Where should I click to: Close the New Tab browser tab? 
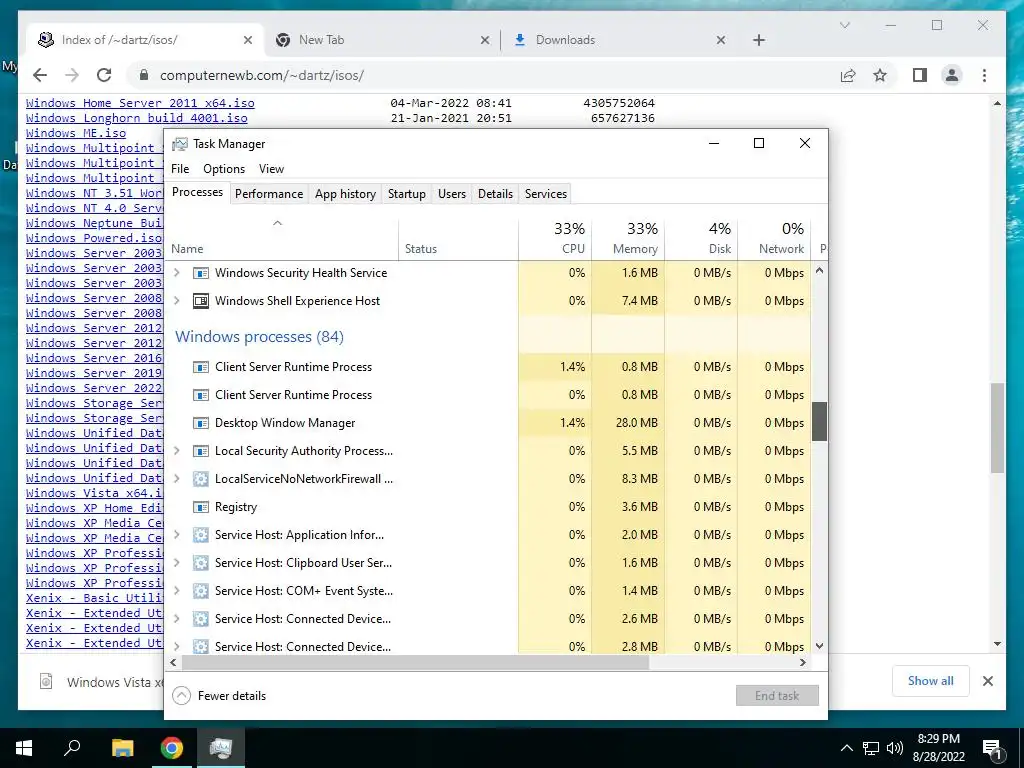pos(485,40)
